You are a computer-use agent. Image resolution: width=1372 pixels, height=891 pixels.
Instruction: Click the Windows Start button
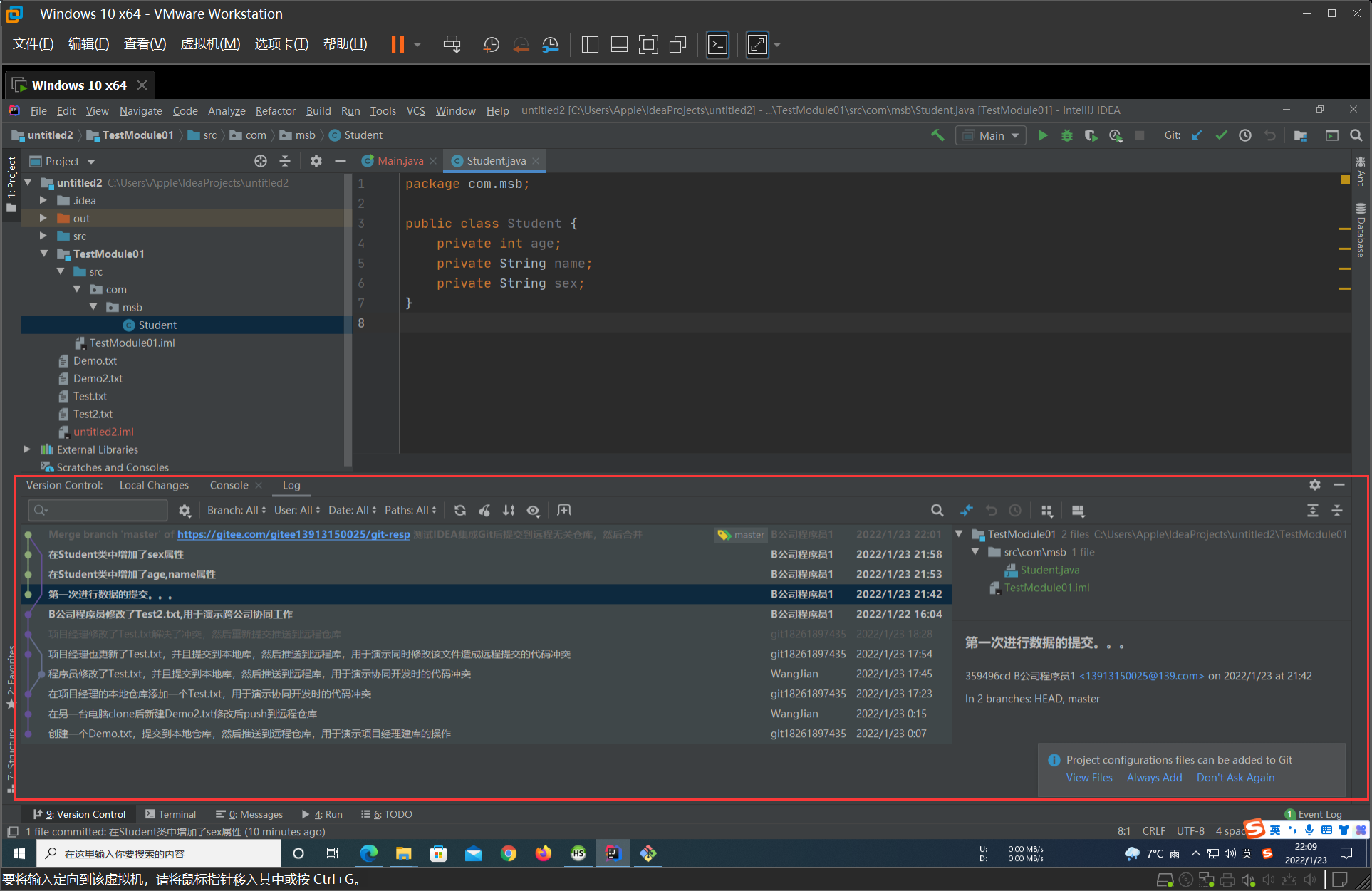[x=19, y=853]
